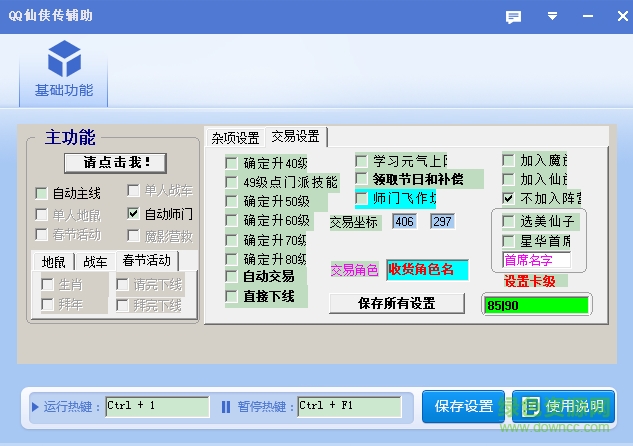
Task: Click the 运行热键 Ctrl + 1 field
Action: pyautogui.click(x=157, y=406)
